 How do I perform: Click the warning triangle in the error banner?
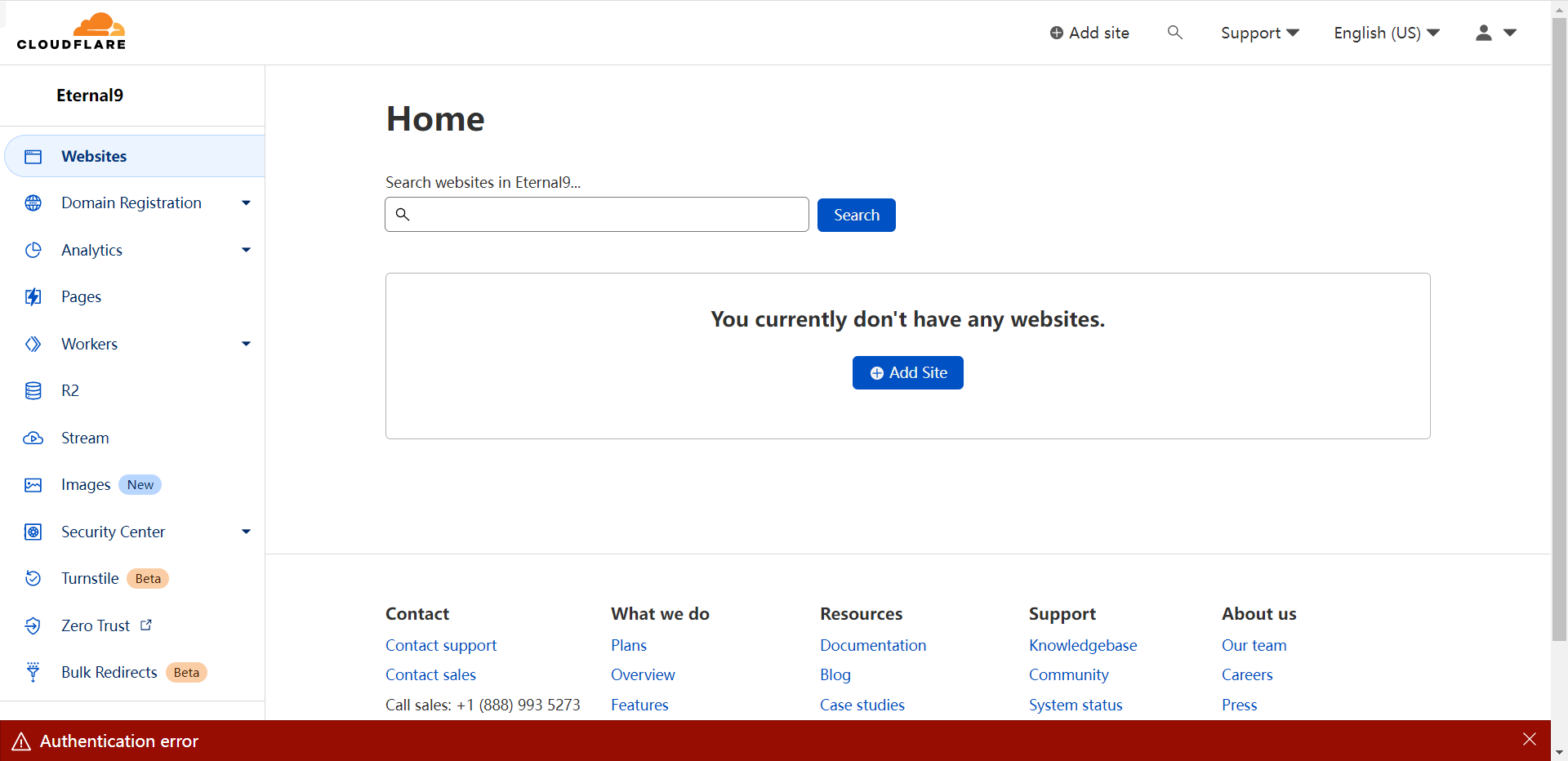pos(21,741)
